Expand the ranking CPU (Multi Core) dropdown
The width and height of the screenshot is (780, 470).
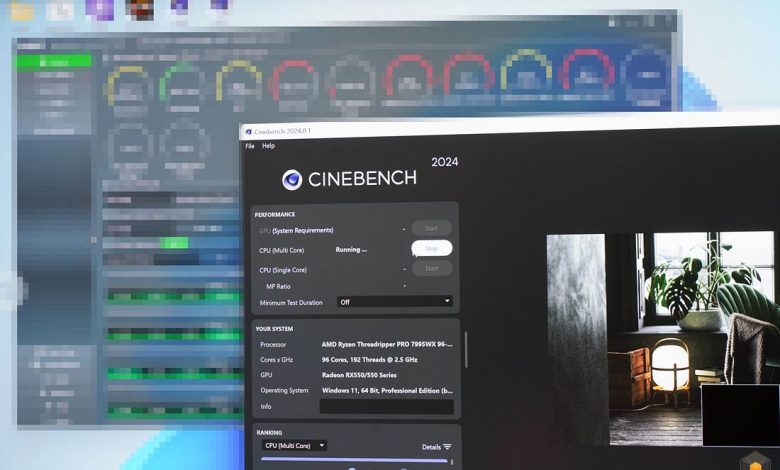point(294,445)
